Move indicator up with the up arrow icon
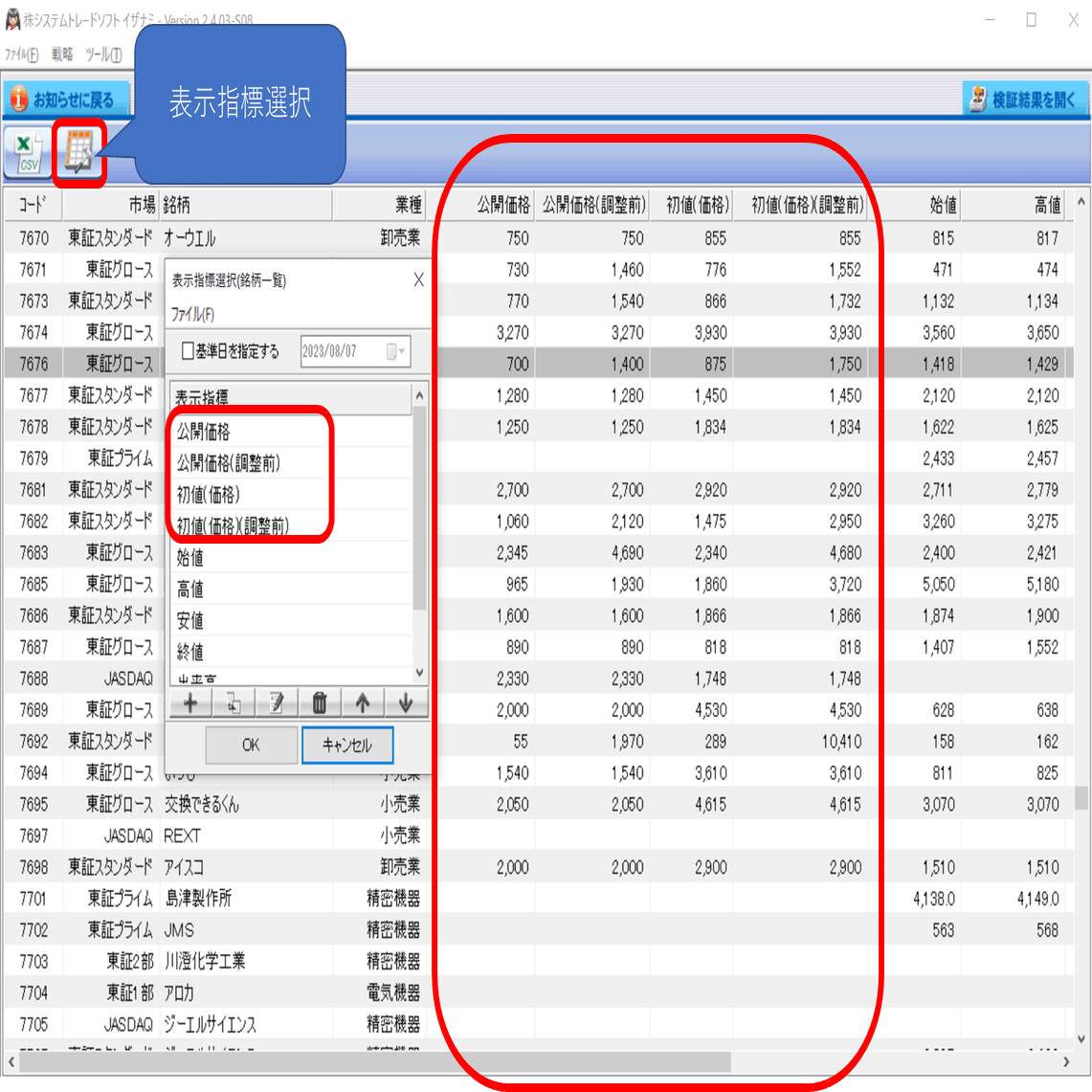Screen dimensions: 1092x1092 (362, 702)
